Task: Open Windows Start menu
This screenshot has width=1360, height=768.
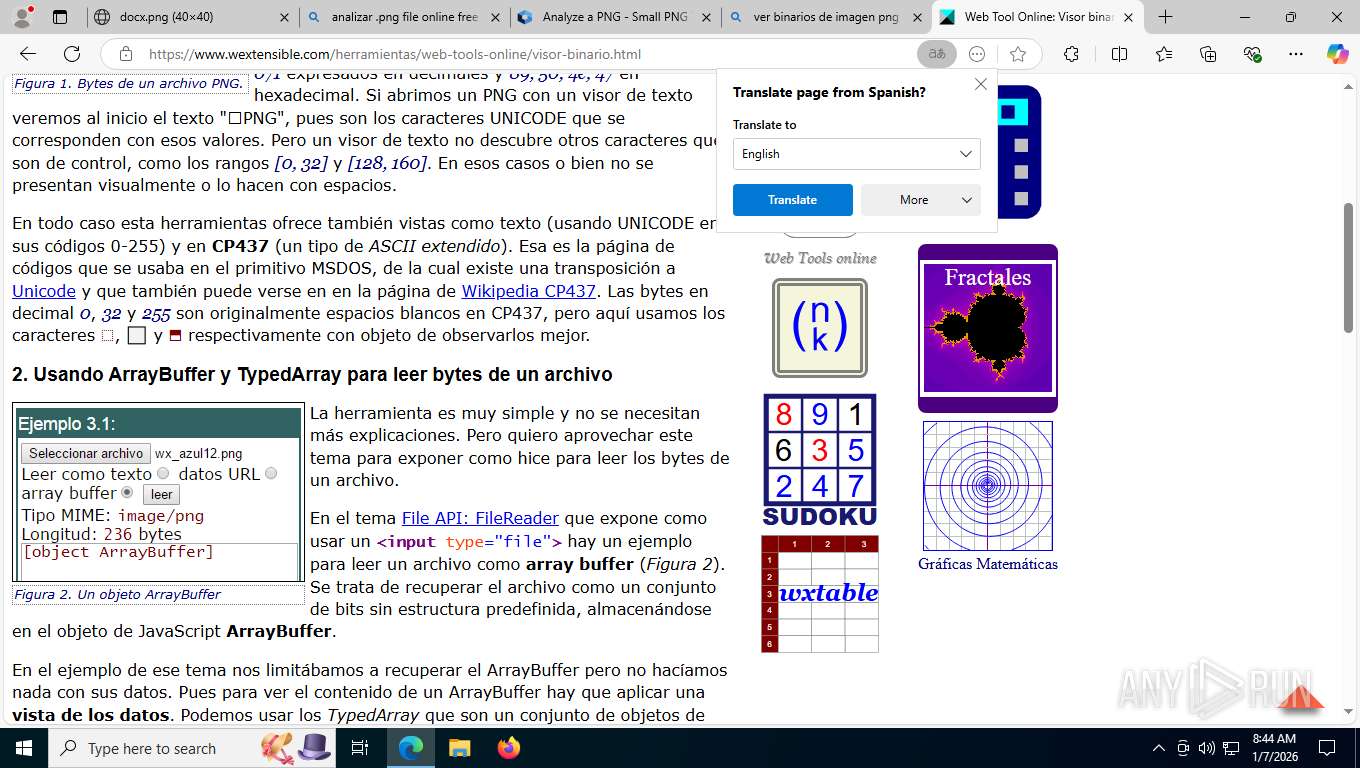Action: point(23,748)
